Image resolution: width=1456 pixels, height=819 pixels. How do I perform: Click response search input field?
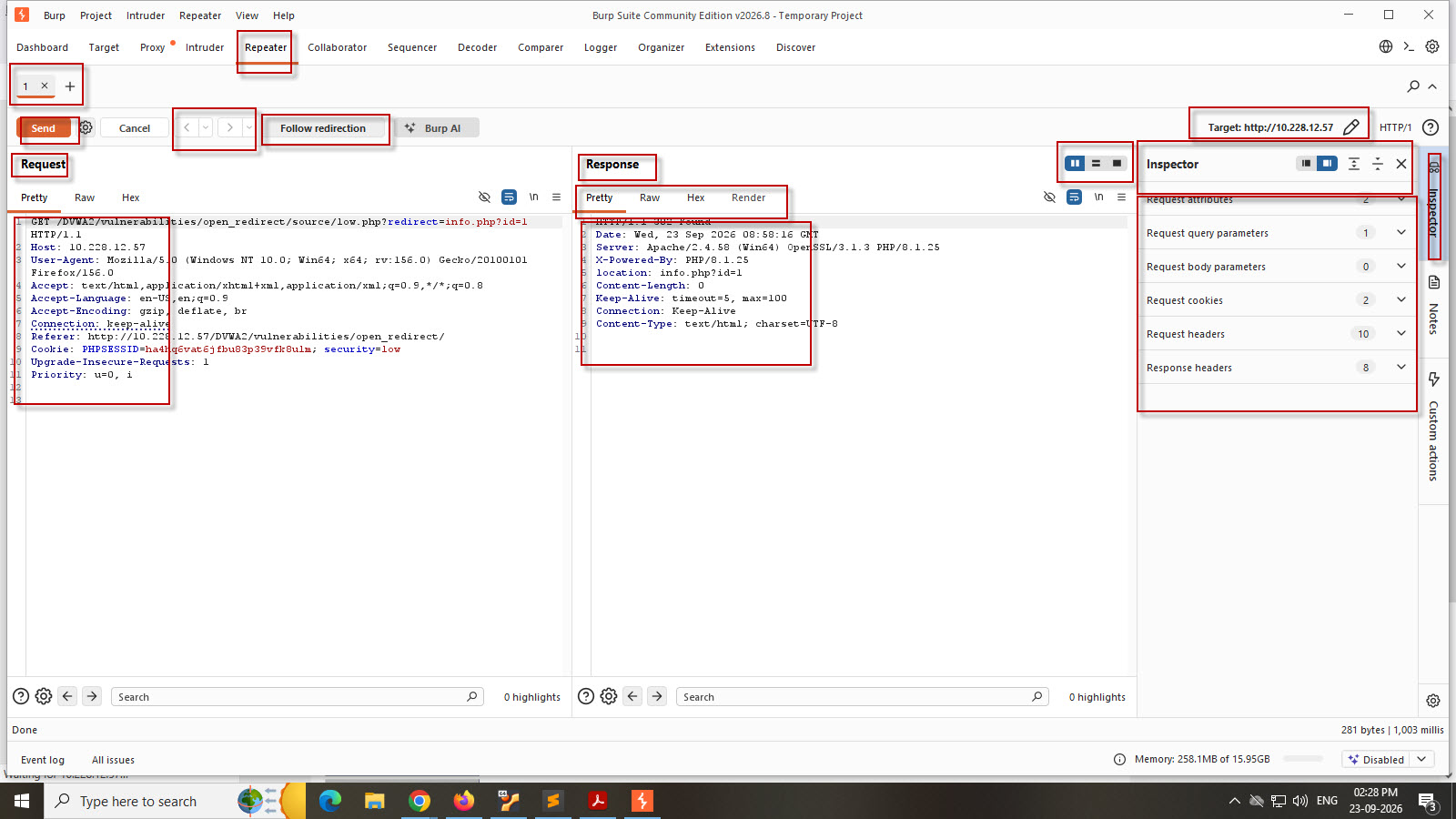click(862, 697)
